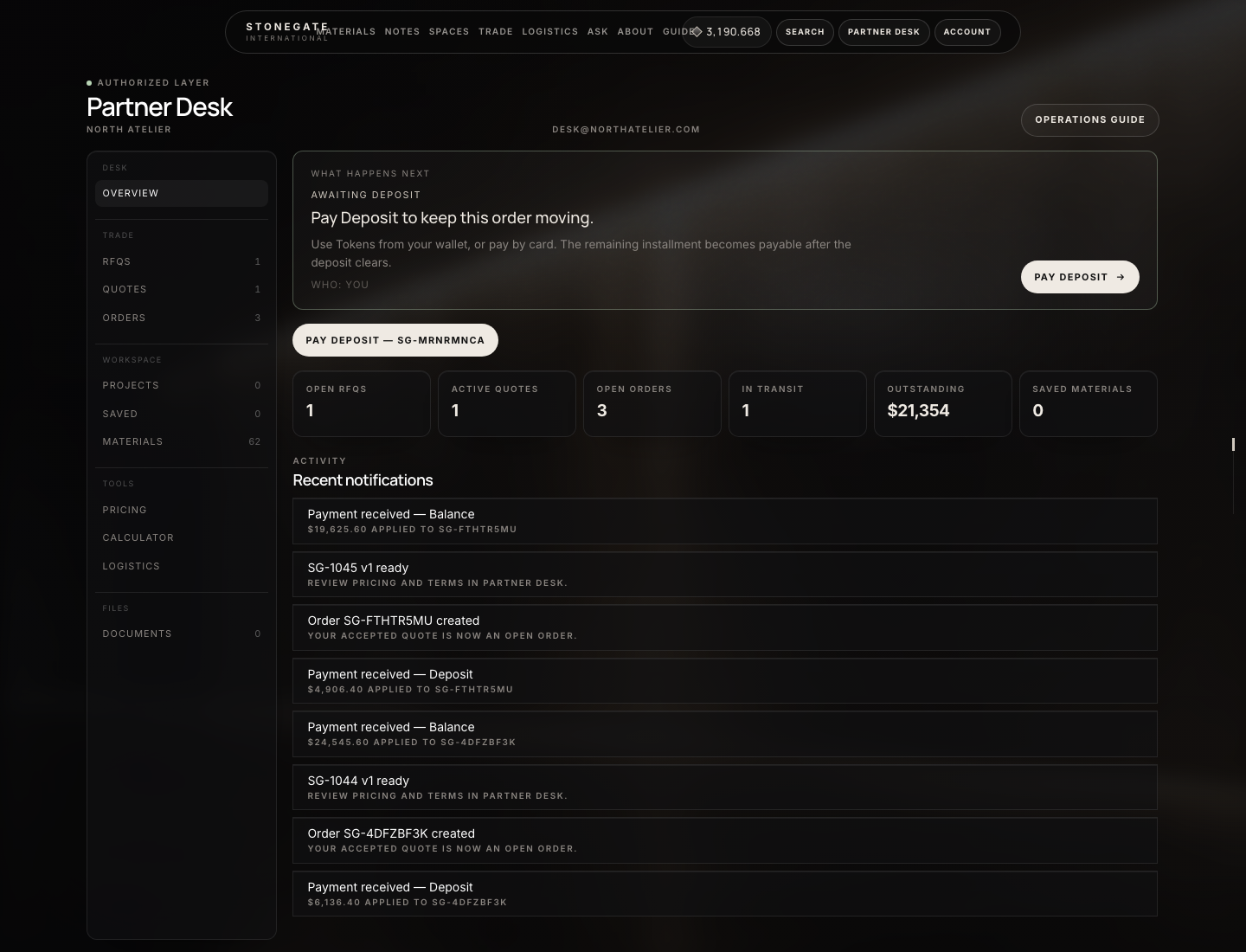Click the Pay Deposit arrow button
Image resolution: width=1246 pixels, height=952 pixels.
point(1080,277)
